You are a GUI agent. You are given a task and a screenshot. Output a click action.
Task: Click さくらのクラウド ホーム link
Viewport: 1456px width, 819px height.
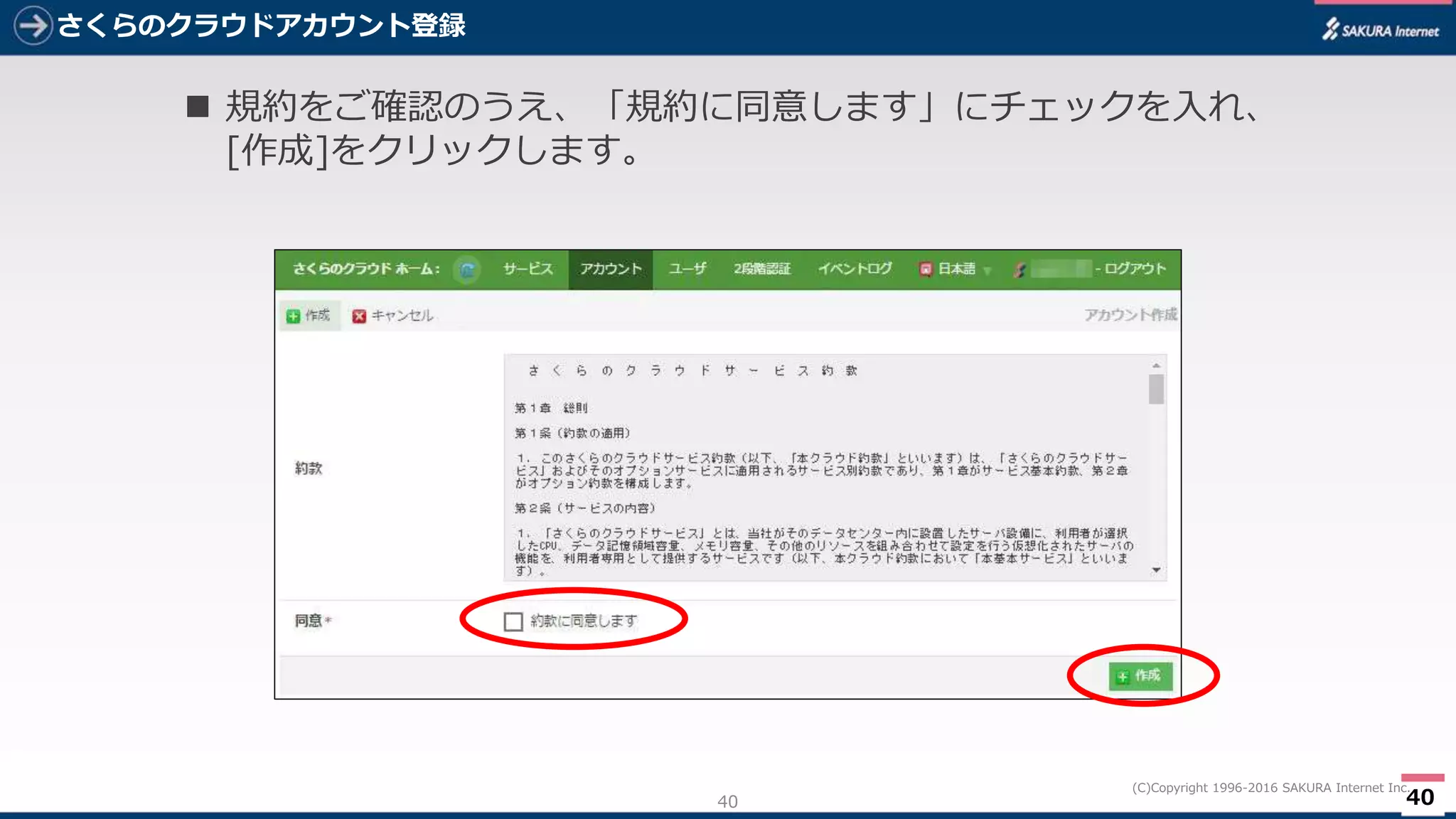(366, 269)
